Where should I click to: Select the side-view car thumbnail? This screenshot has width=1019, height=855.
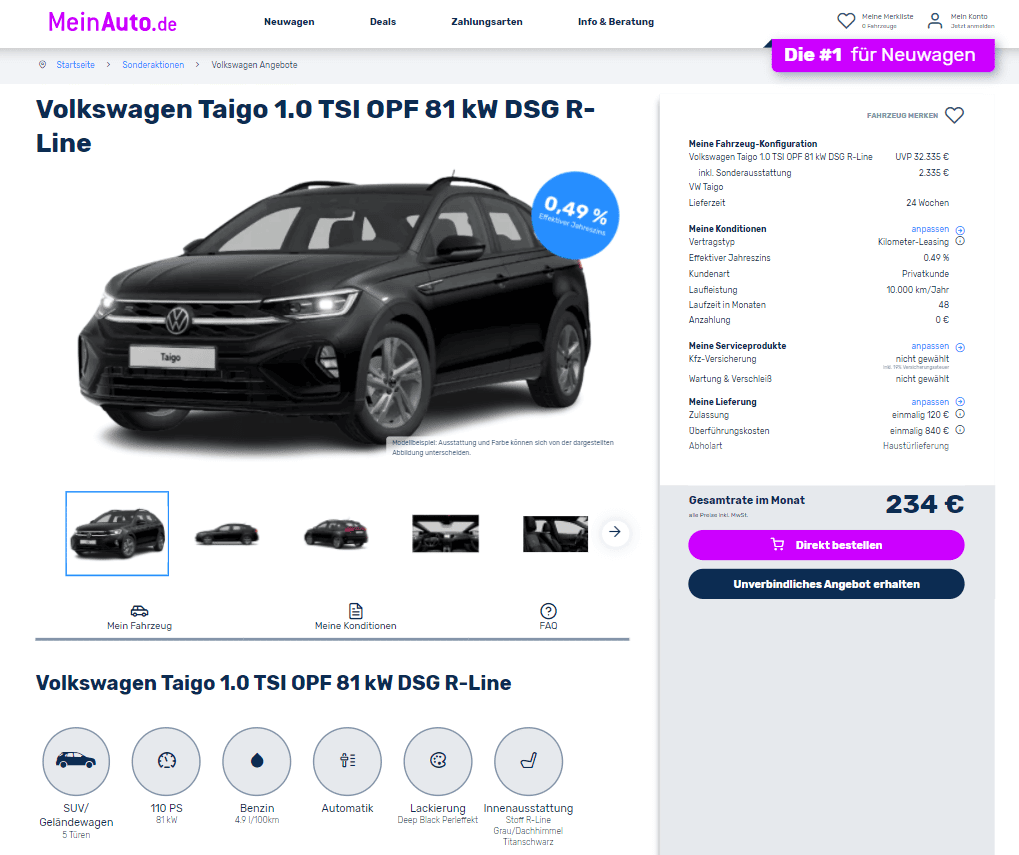(x=227, y=533)
